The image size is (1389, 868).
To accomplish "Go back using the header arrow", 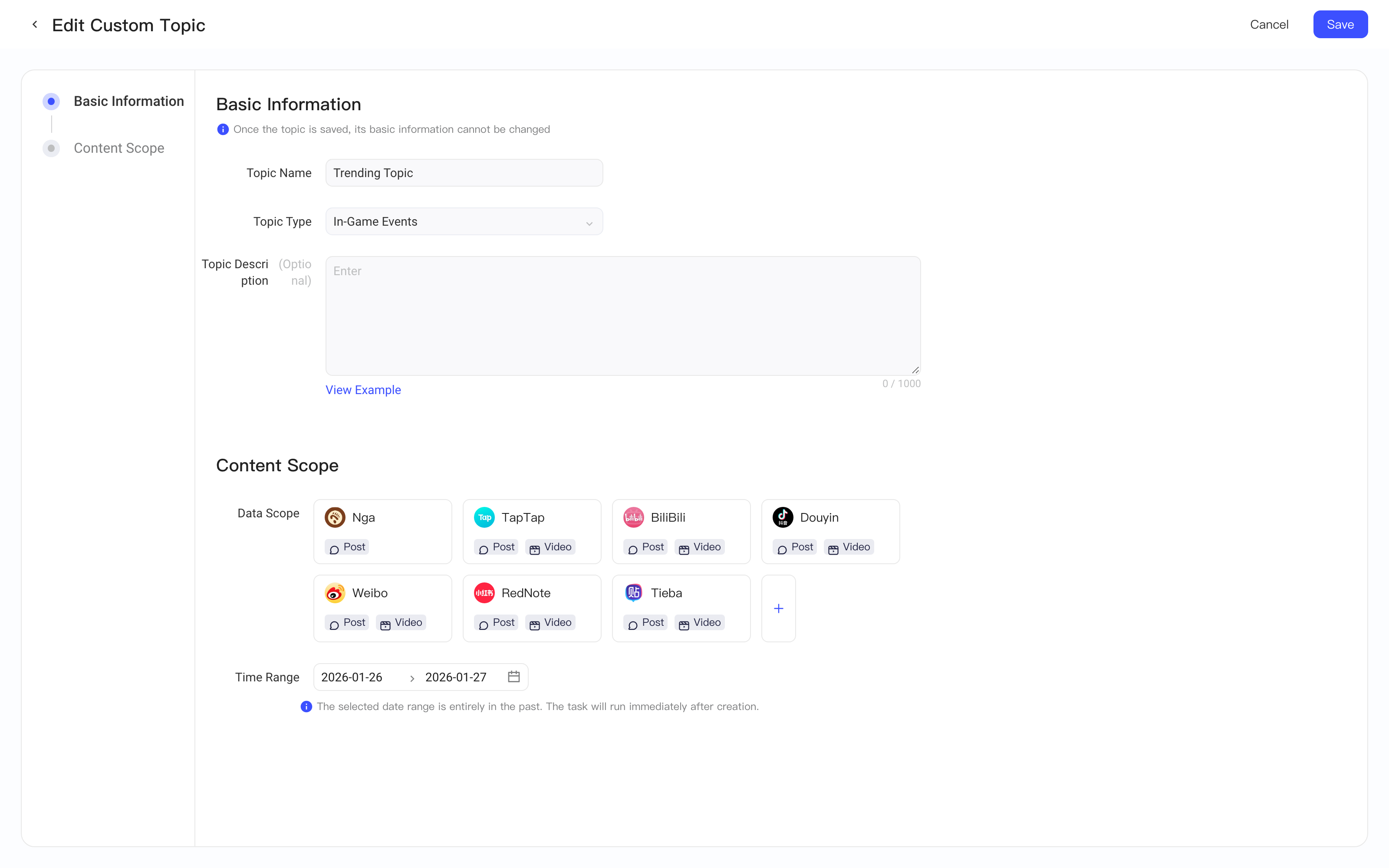I will [35, 25].
